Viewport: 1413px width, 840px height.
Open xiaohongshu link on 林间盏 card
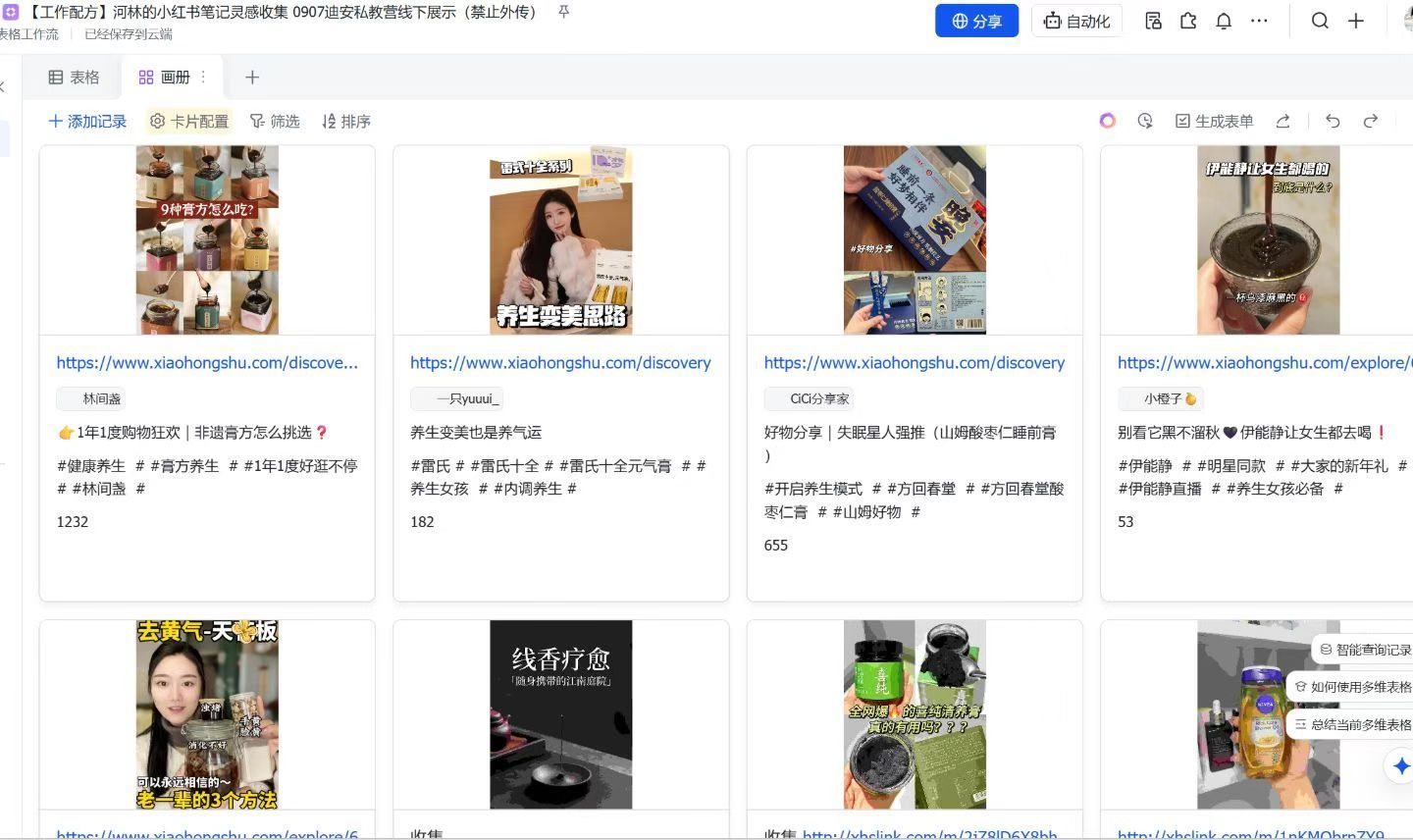click(x=207, y=362)
